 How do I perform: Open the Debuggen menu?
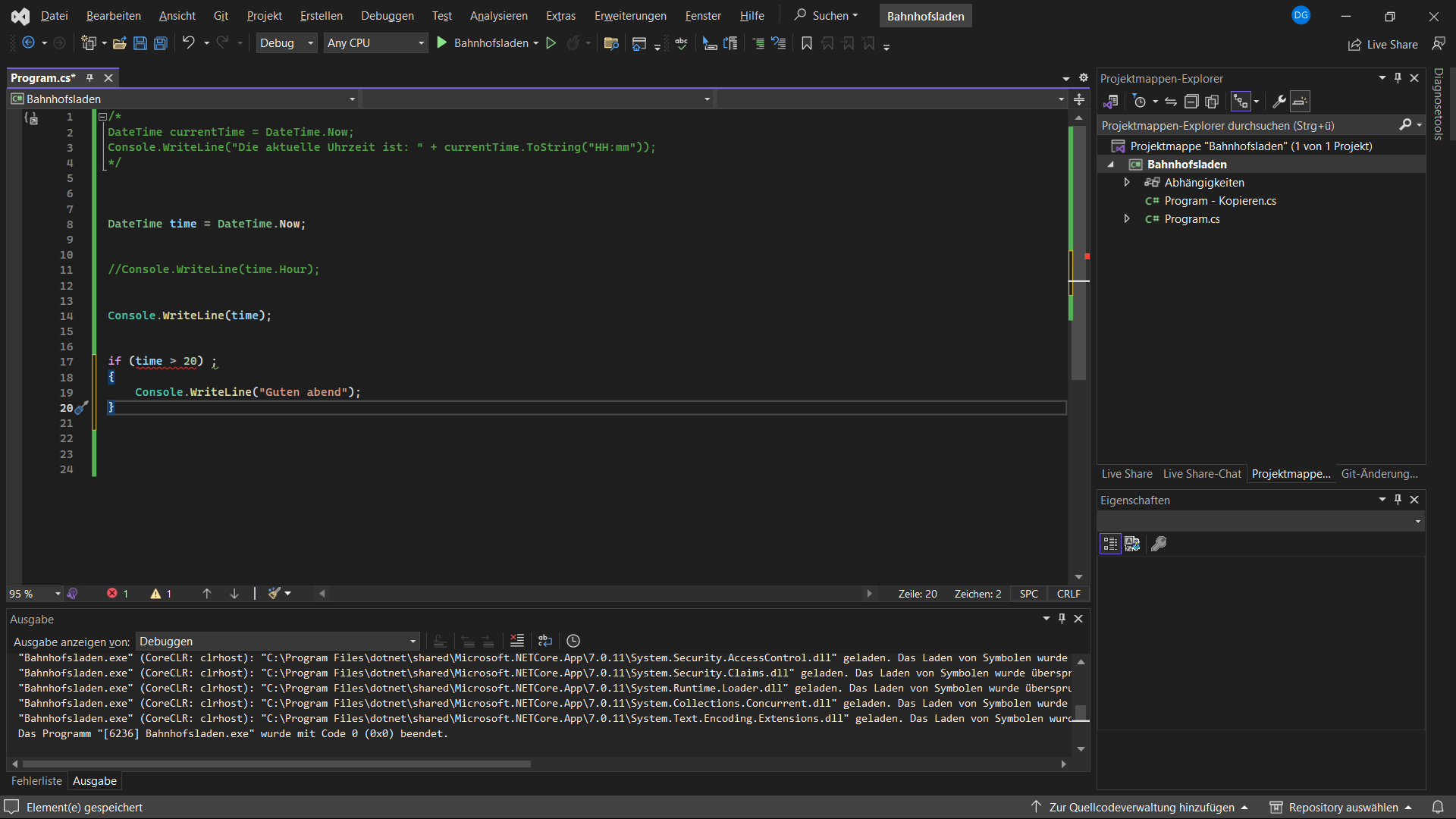(x=387, y=15)
